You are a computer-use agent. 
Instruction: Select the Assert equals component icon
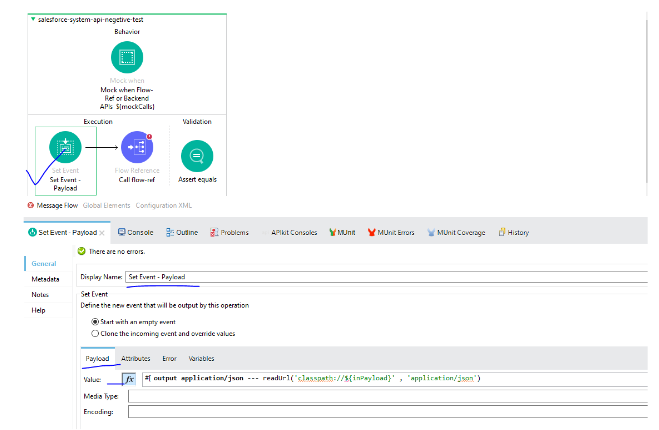(x=197, y=156)
